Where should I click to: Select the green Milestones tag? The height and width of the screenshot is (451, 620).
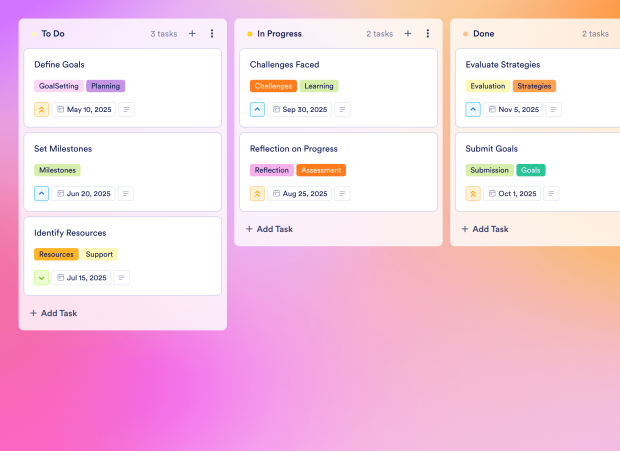57,170
